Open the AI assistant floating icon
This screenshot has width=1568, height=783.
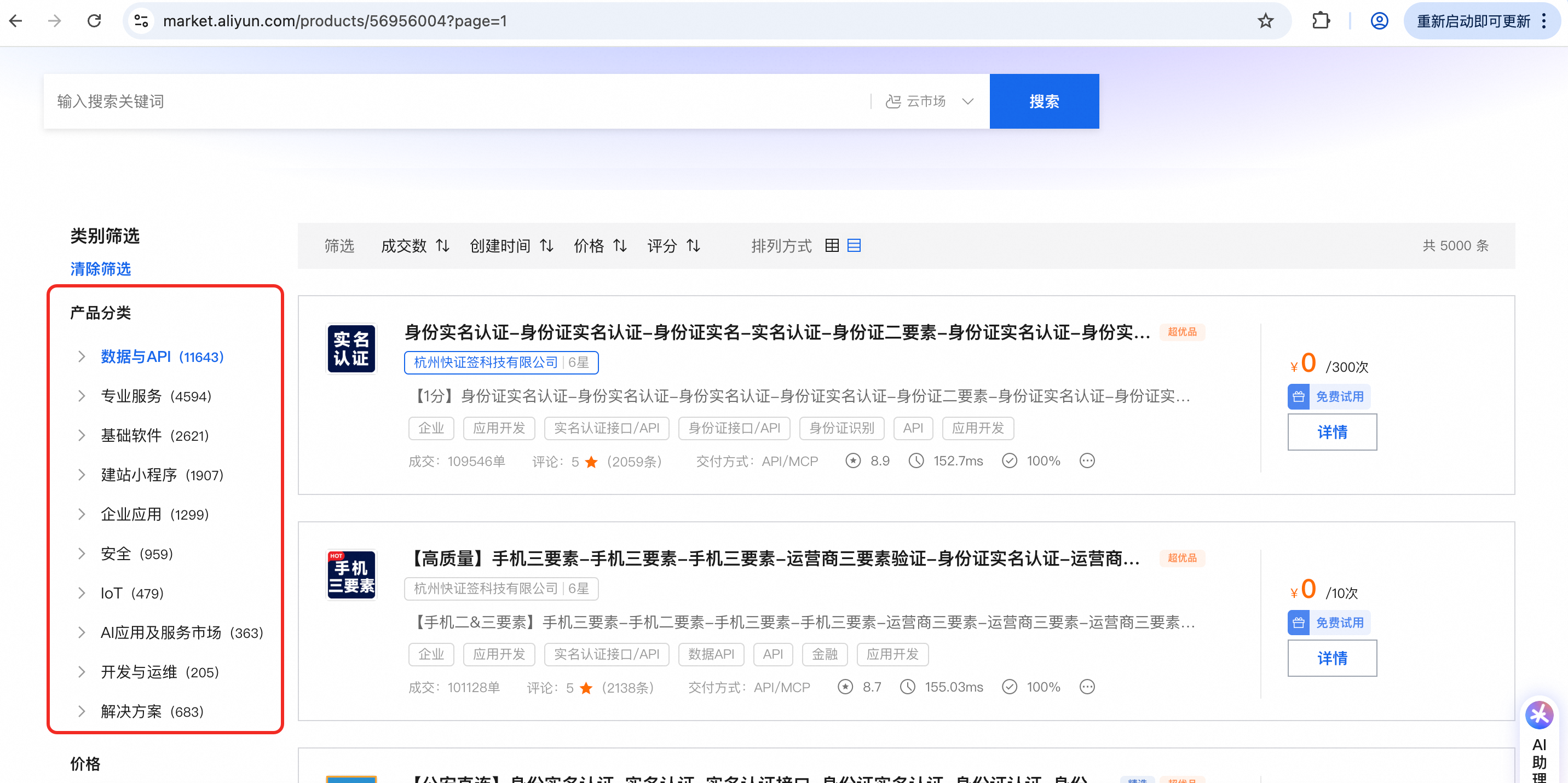(1539, 715)
